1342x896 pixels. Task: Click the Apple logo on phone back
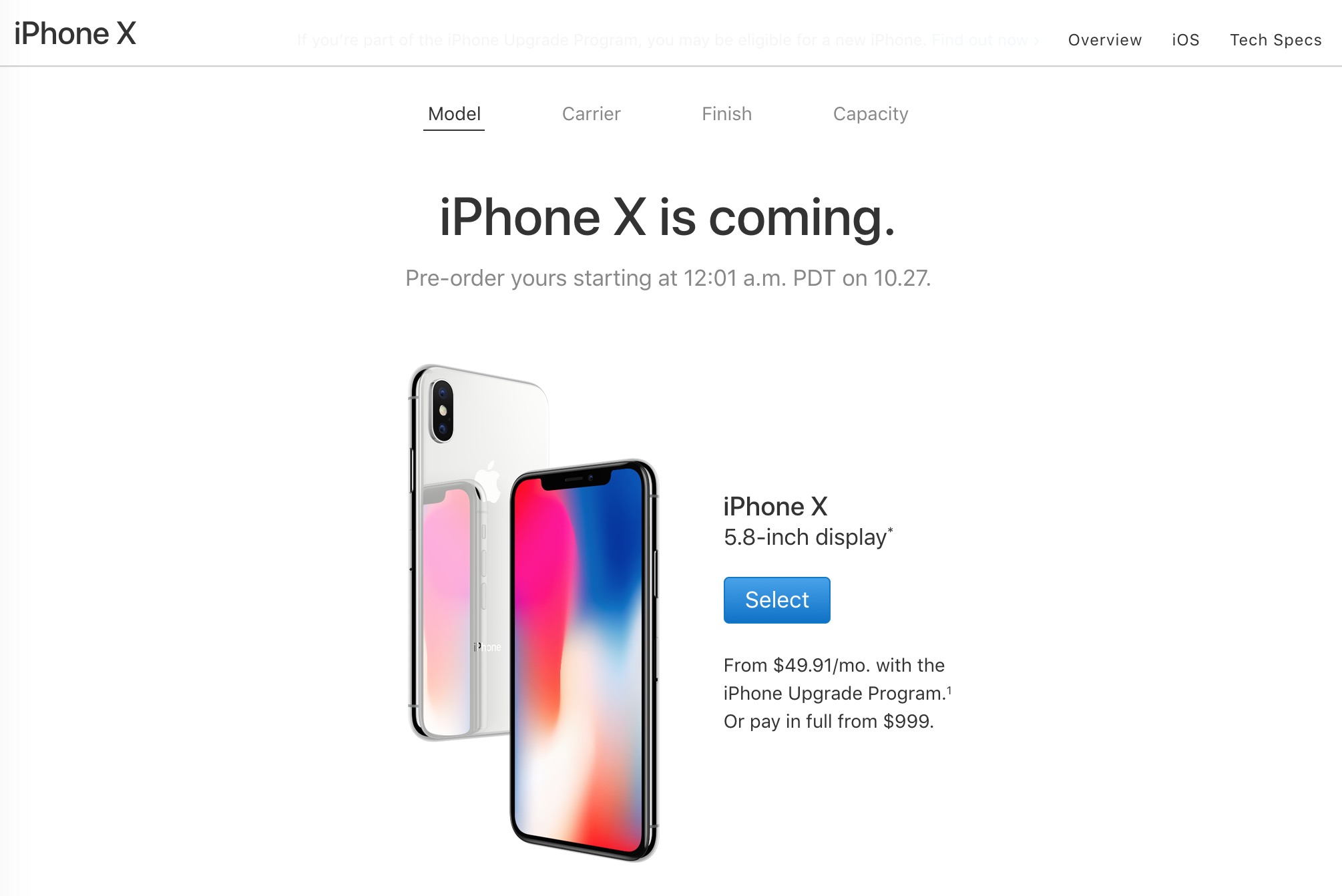(x=489, y=481)
